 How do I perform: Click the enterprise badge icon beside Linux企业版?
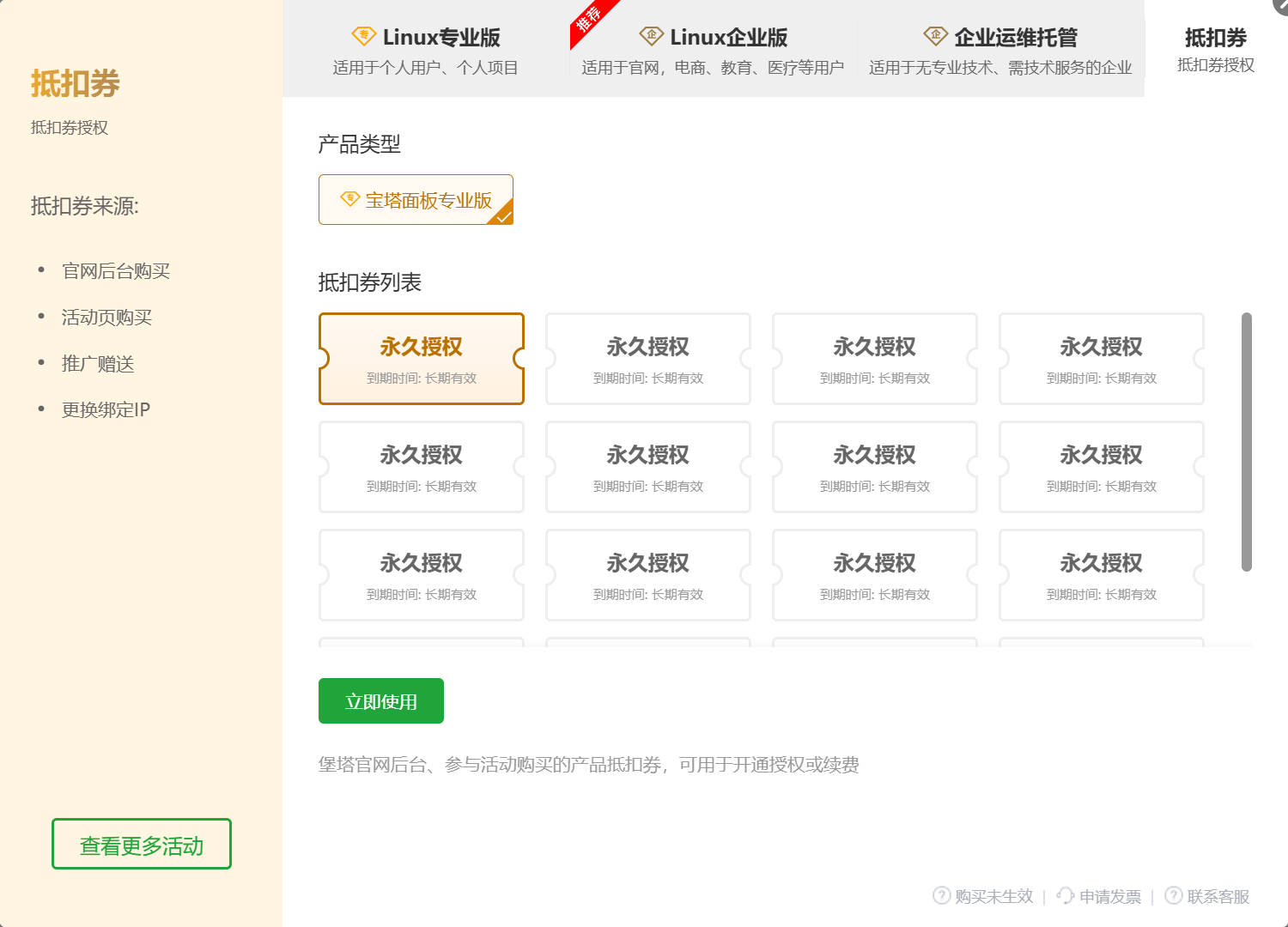[x=650, y=36]
